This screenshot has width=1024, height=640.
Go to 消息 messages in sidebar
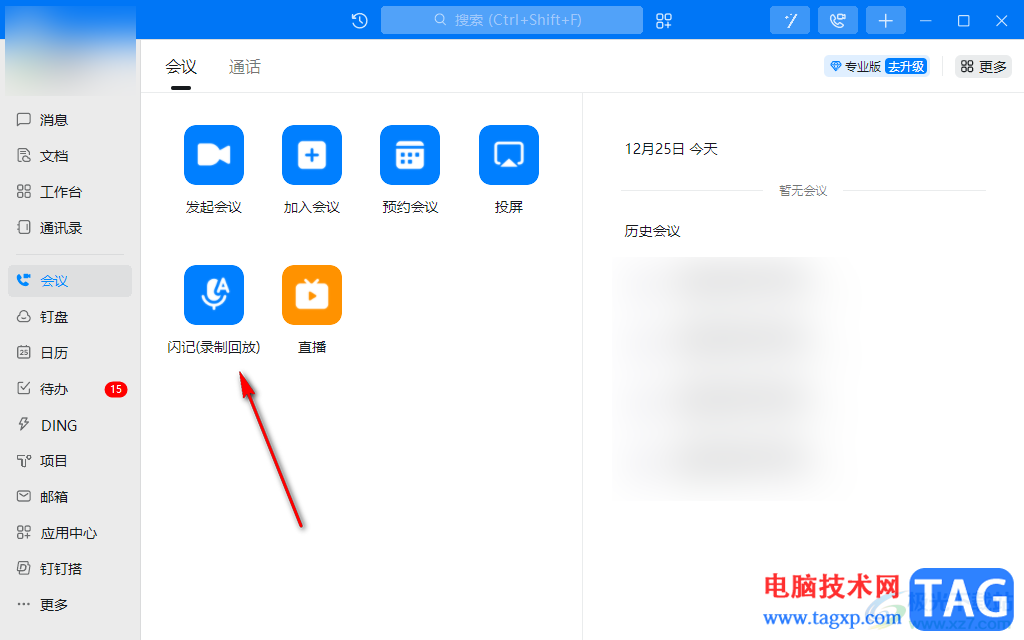coord(70,120)
